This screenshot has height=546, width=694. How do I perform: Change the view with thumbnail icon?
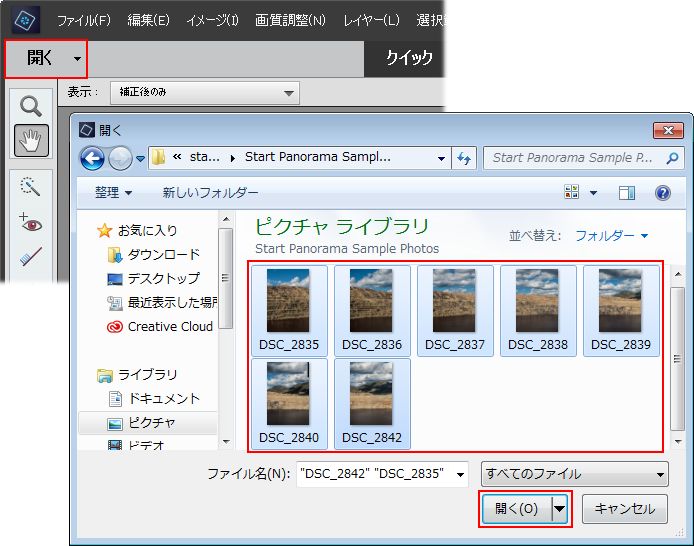click(571, 192)
